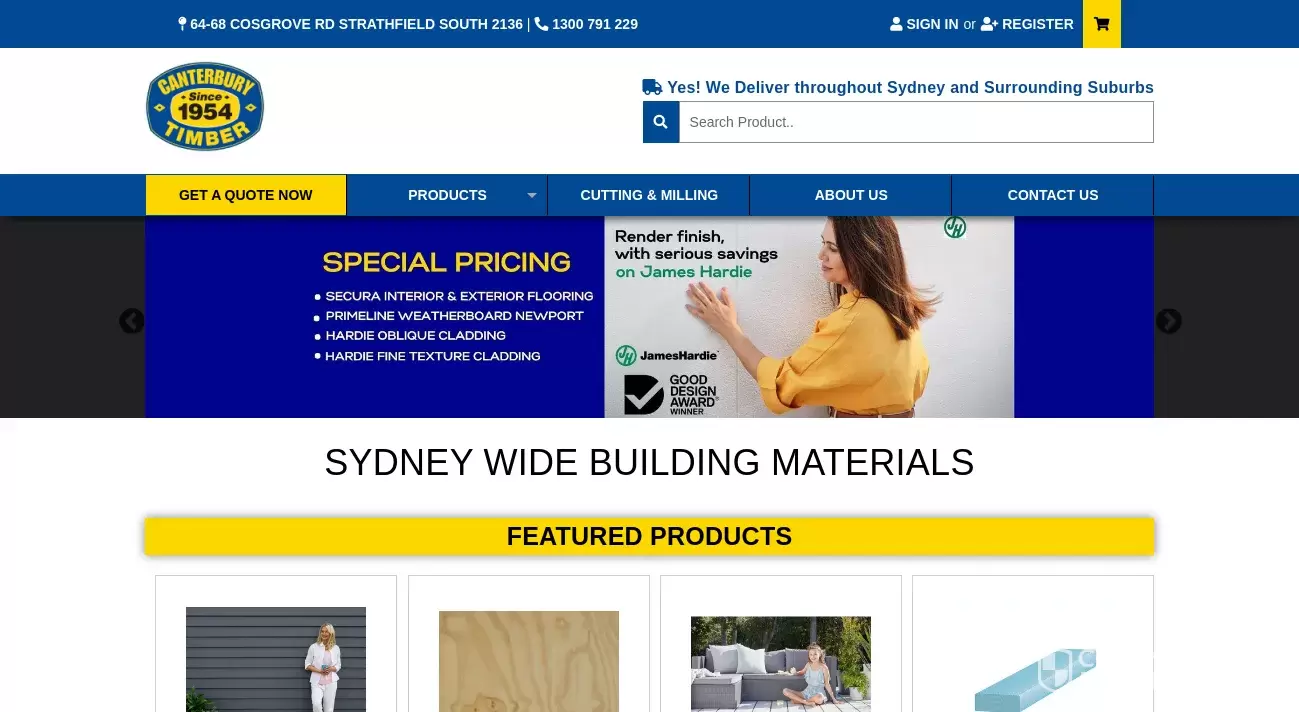The width and height of the screenshot is (1299, 712).
Task: Open the plywood sheet product image
Action: [x=529, y=661]
